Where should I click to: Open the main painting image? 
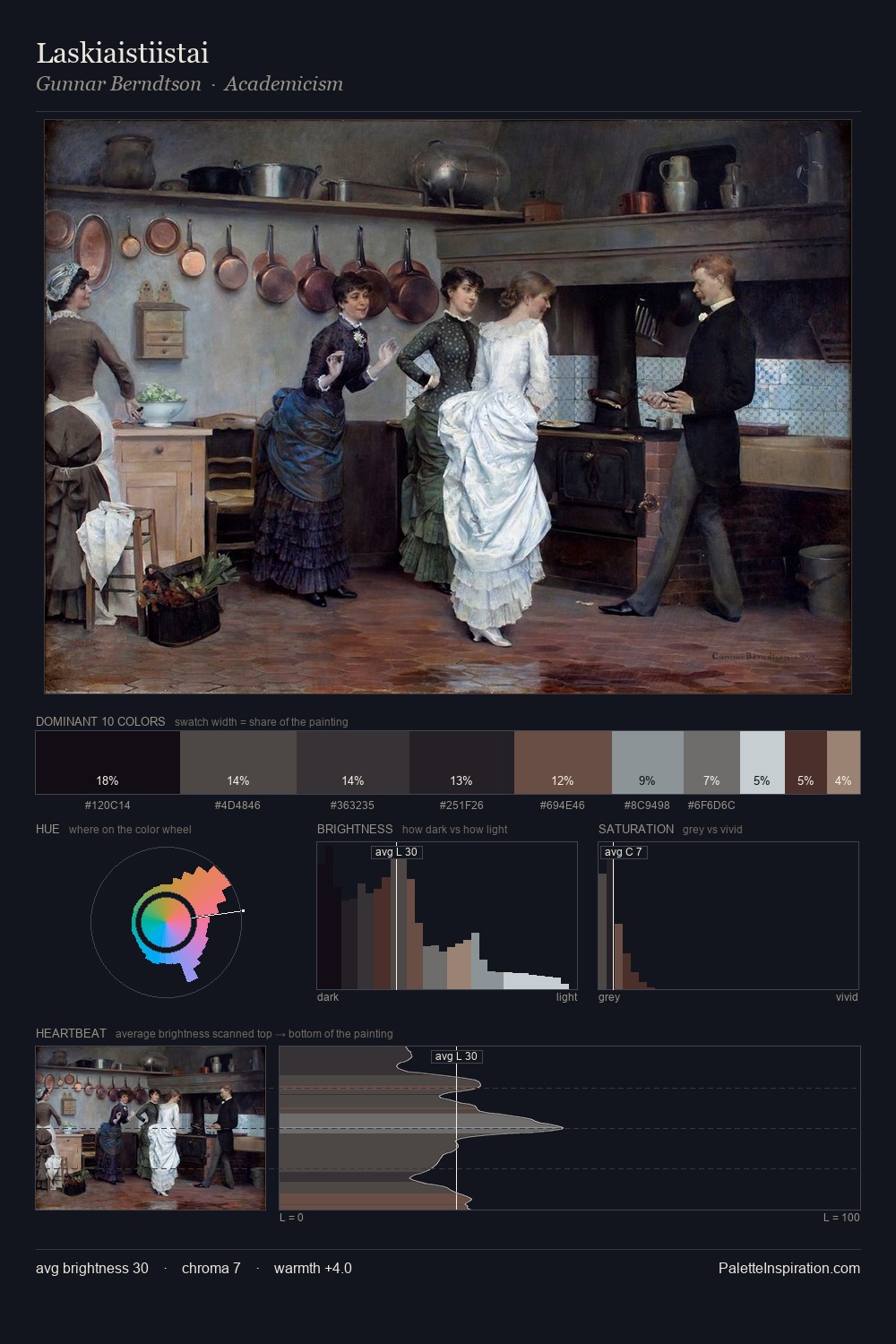click(x=448, y=407)
